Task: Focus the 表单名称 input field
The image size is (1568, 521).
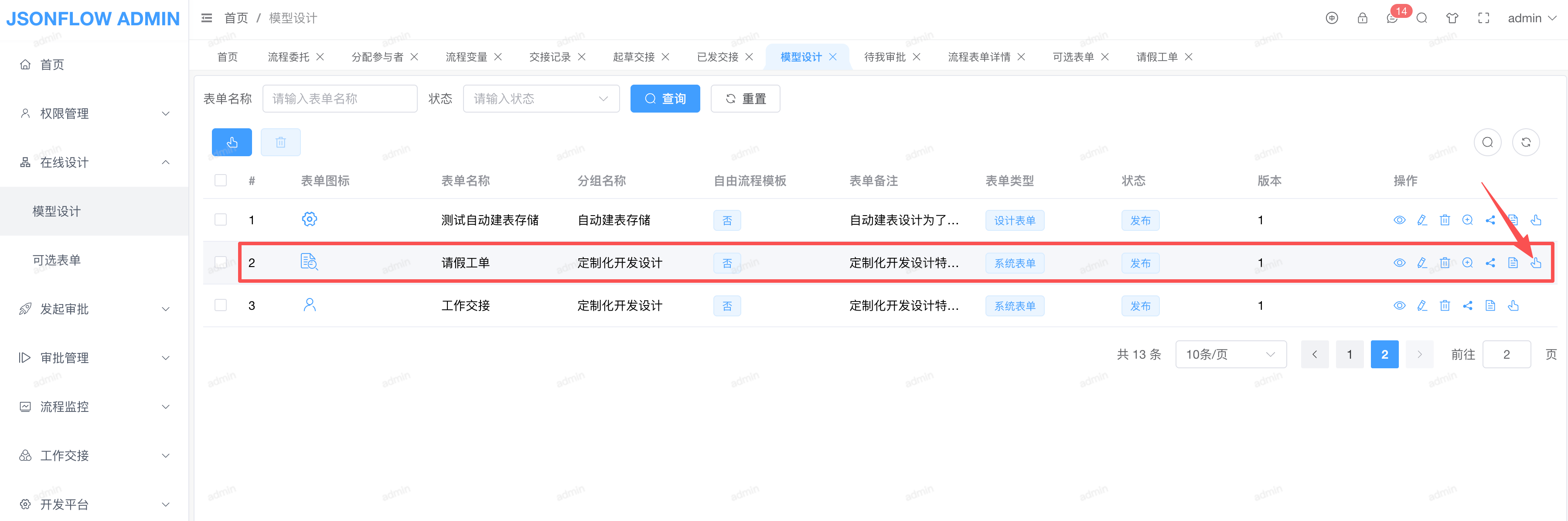Action: point(340,99)
